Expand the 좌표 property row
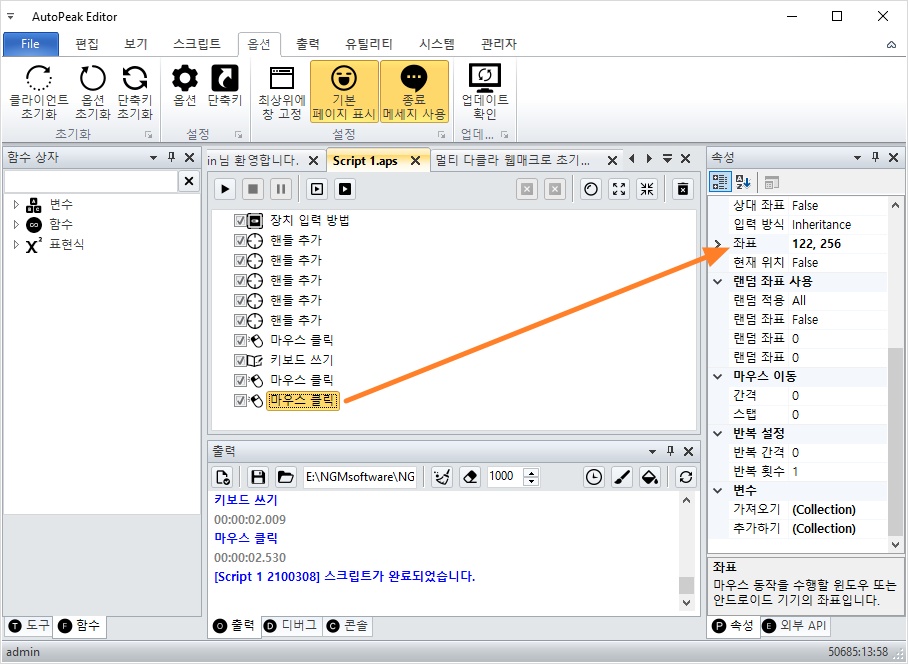908x664 pixels. [x=718, y=244]
